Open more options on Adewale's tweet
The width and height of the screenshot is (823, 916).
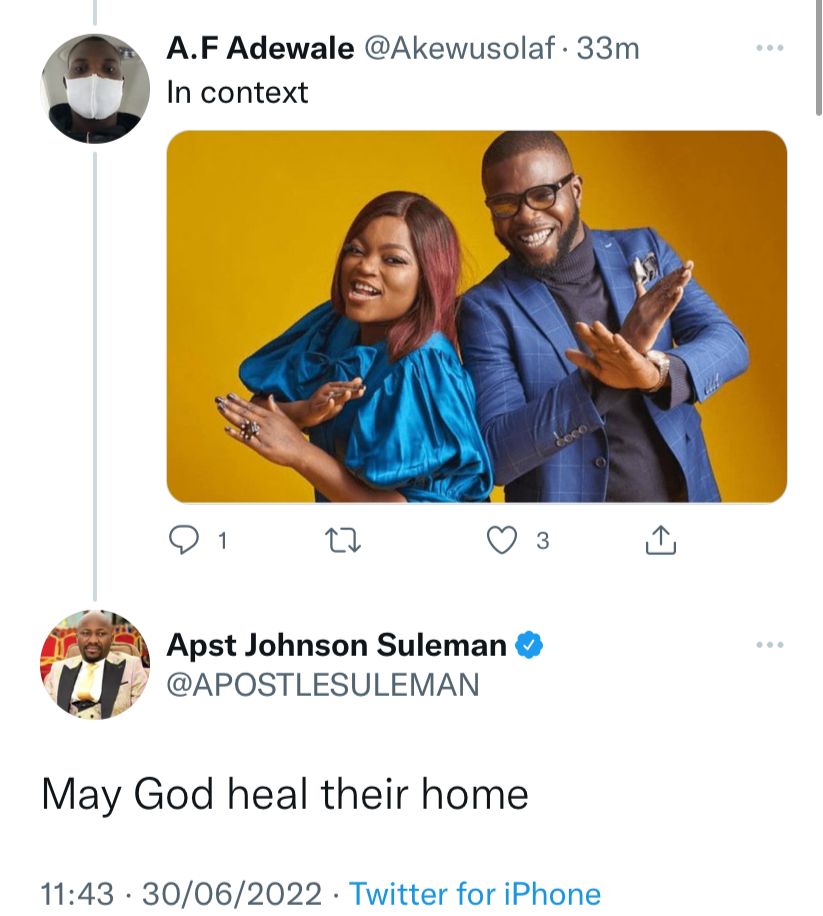click(770, 48)
